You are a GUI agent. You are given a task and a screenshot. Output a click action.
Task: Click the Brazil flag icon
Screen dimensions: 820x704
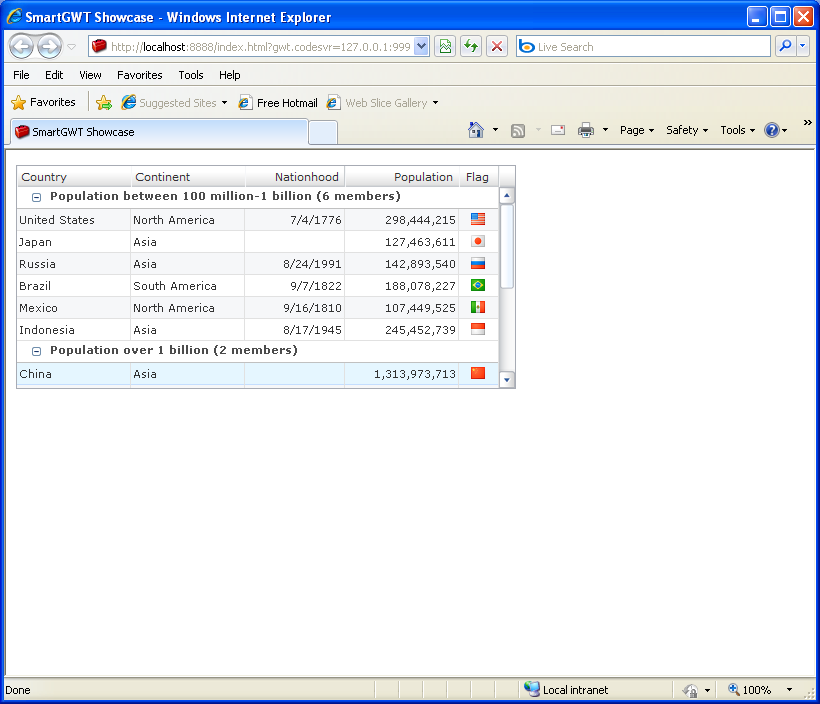point(478,285)
